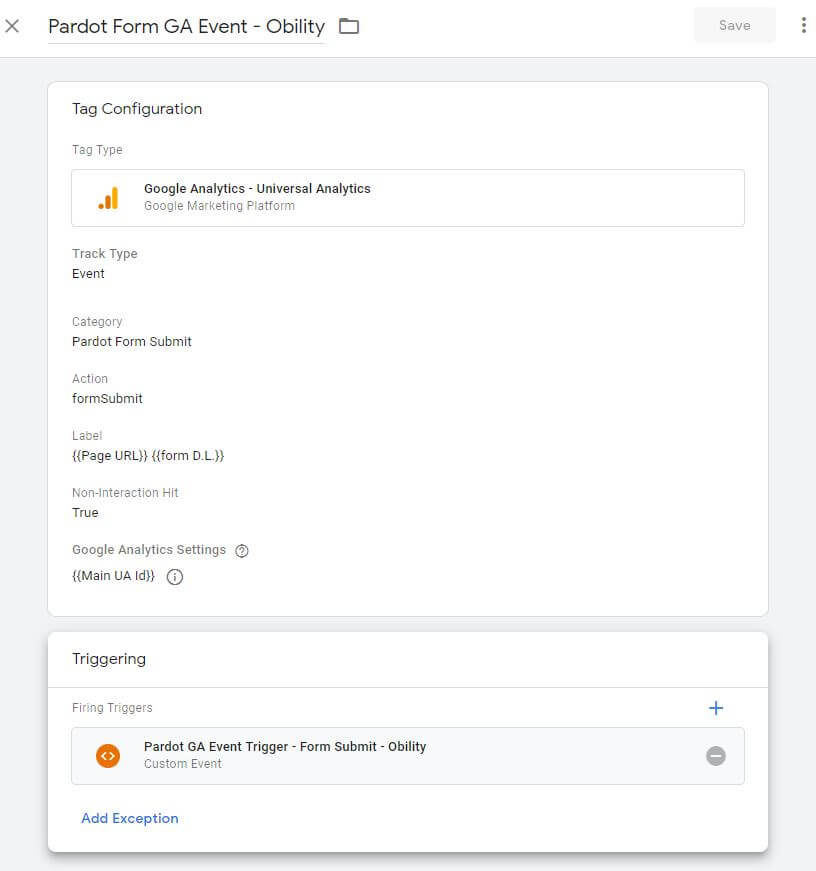Close the tag editor with the X icon
Screen dimensions: 816x871
(12, 26)
